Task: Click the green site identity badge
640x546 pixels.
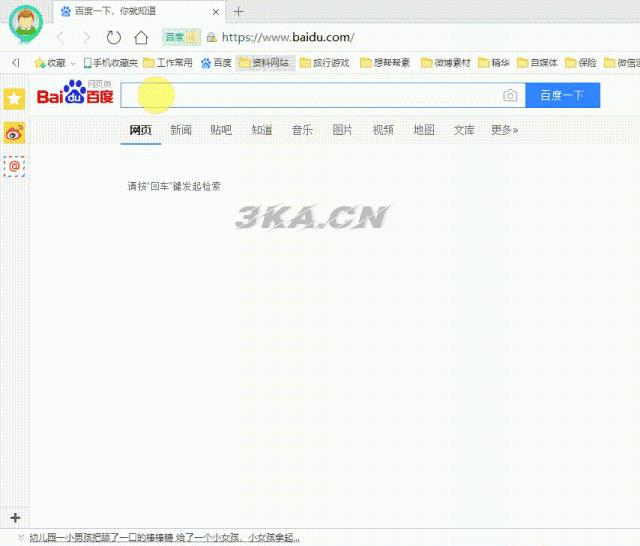Action: tap(181, 38)
